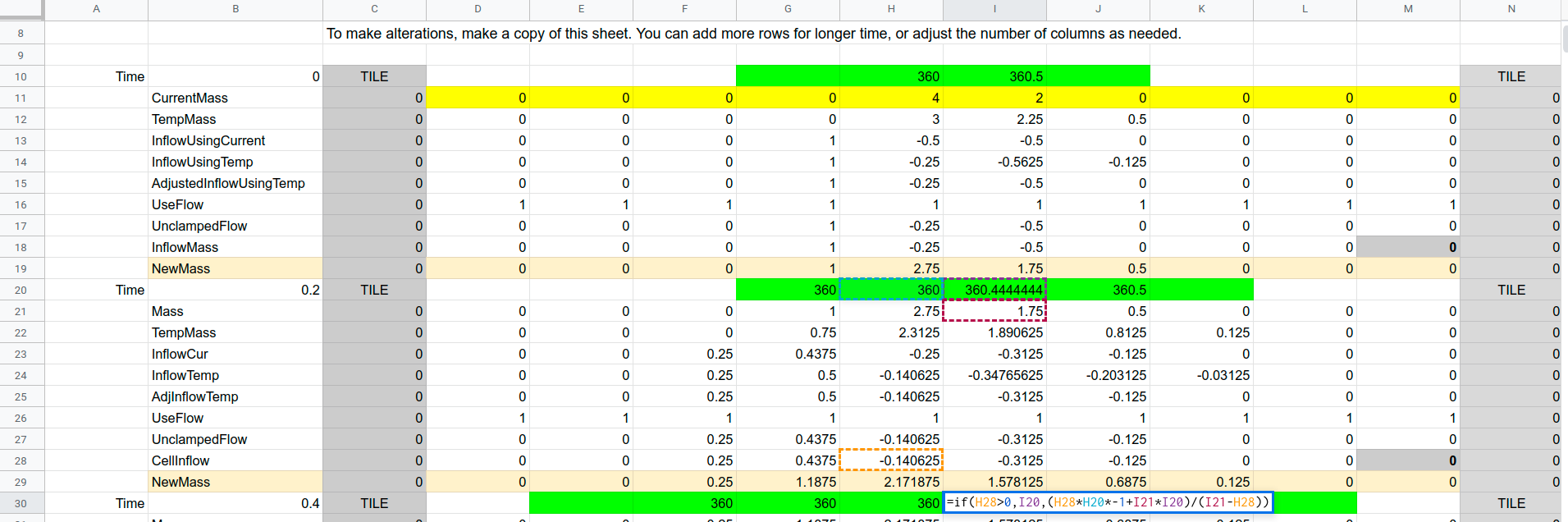Select the column B header
The height and width of the screenshot is (522, 1568).
(x=235, y=9)
